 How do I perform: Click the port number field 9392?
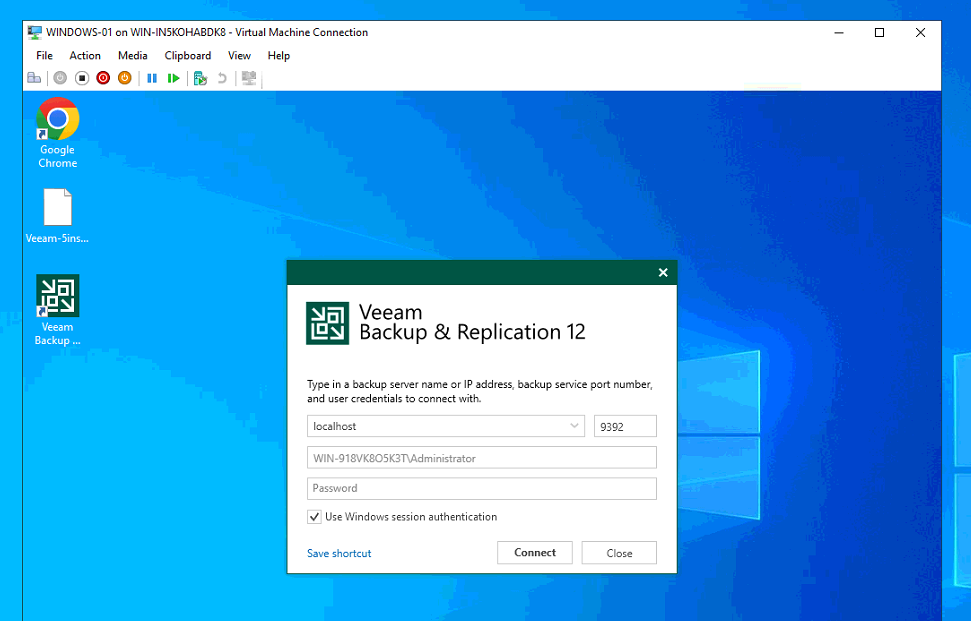click(625, 426)
